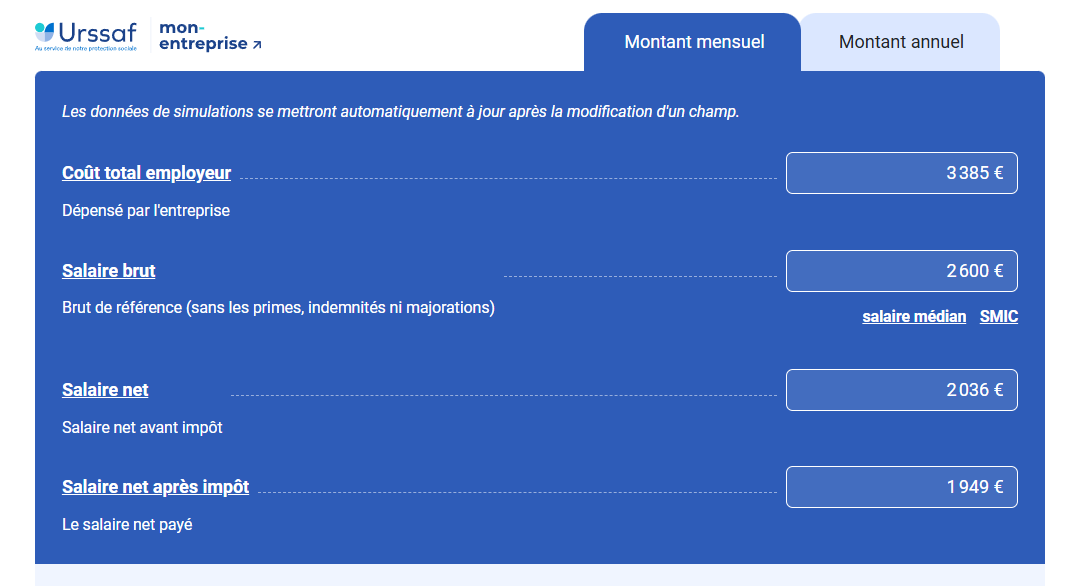Focus the 2 600 € gross salary field
Image resolution: width=1069 pixels, height=586 pixels.
pyautogui.click(x=901, y=271)
